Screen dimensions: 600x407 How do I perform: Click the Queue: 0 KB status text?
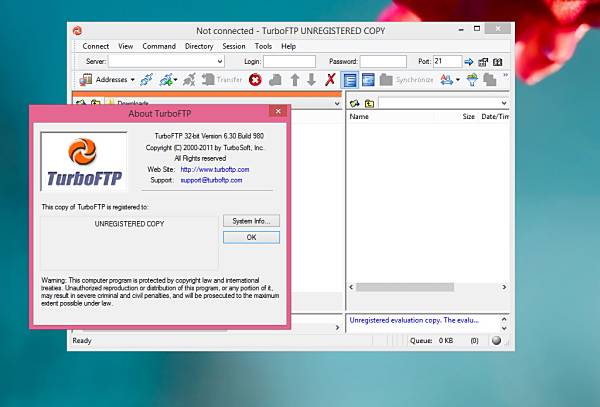click(x=432, y=340)
